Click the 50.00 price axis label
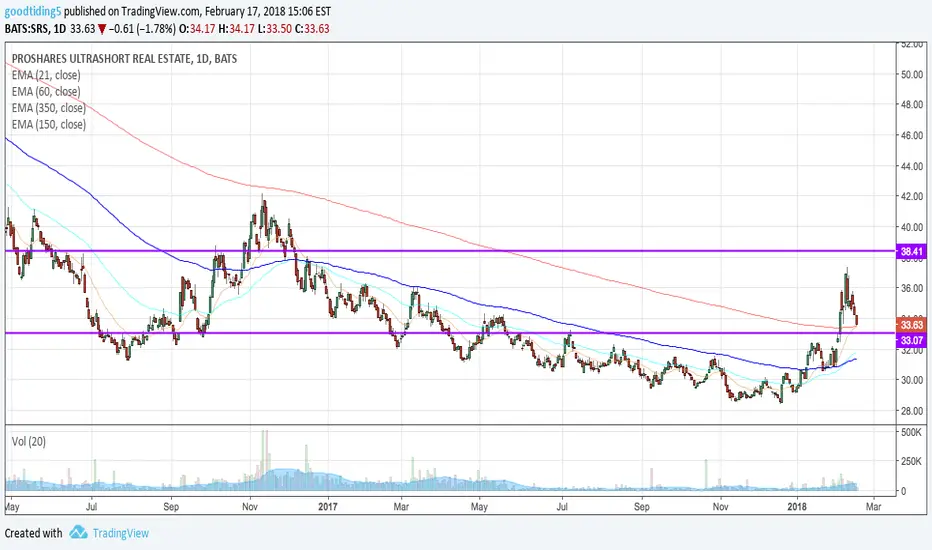 tap(912, 74)
